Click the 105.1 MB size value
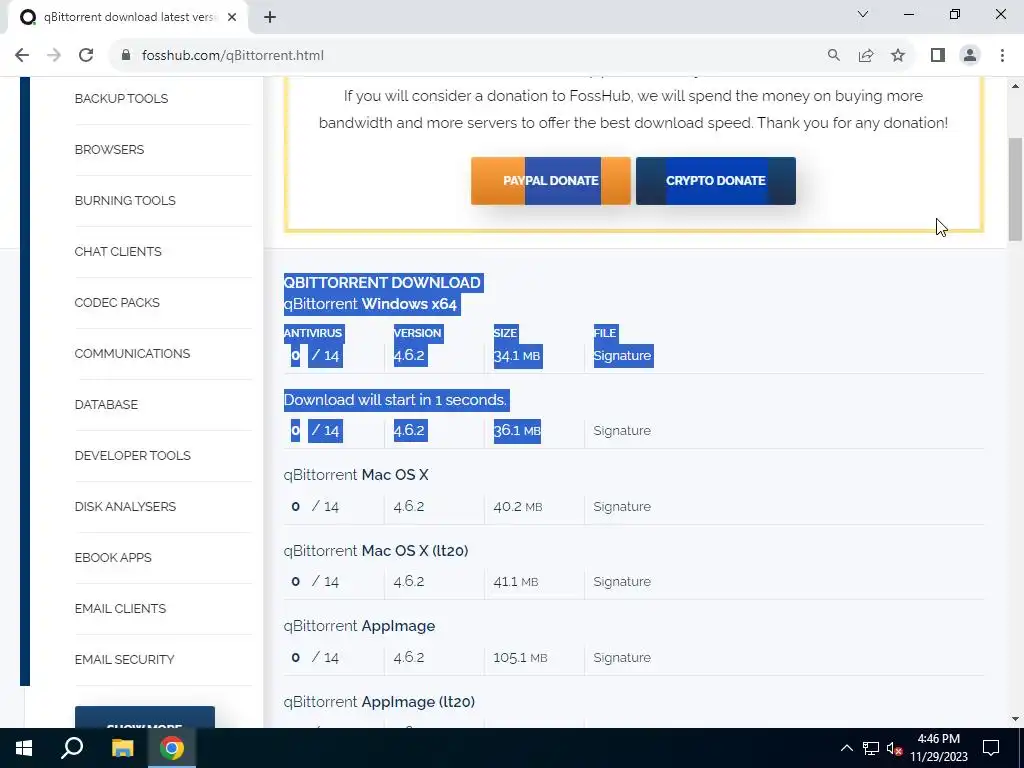Image resolution: width=1024 pixels, height=768 pixels. (x=520, y=658)
